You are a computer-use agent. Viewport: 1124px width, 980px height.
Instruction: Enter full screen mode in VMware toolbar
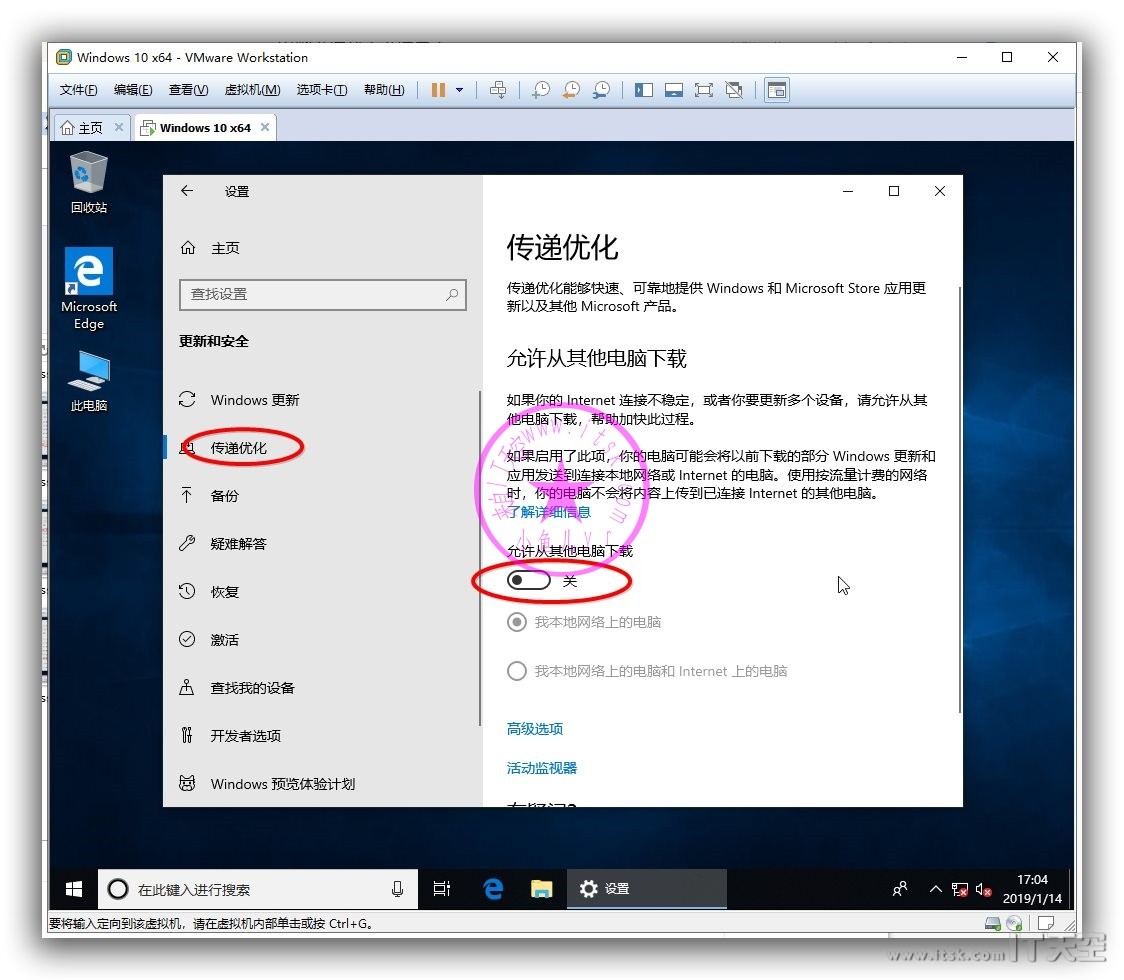pyautogui.click(x=704, y=90)
